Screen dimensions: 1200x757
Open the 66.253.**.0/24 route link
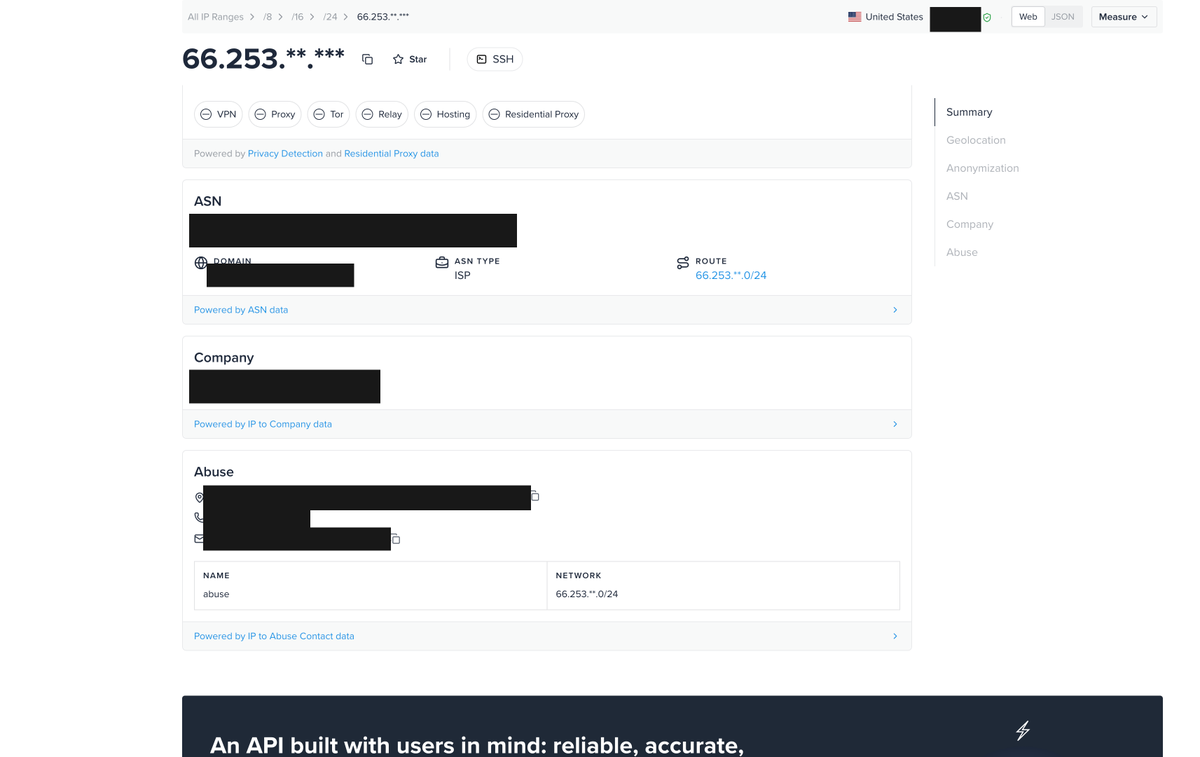point(731,276)
